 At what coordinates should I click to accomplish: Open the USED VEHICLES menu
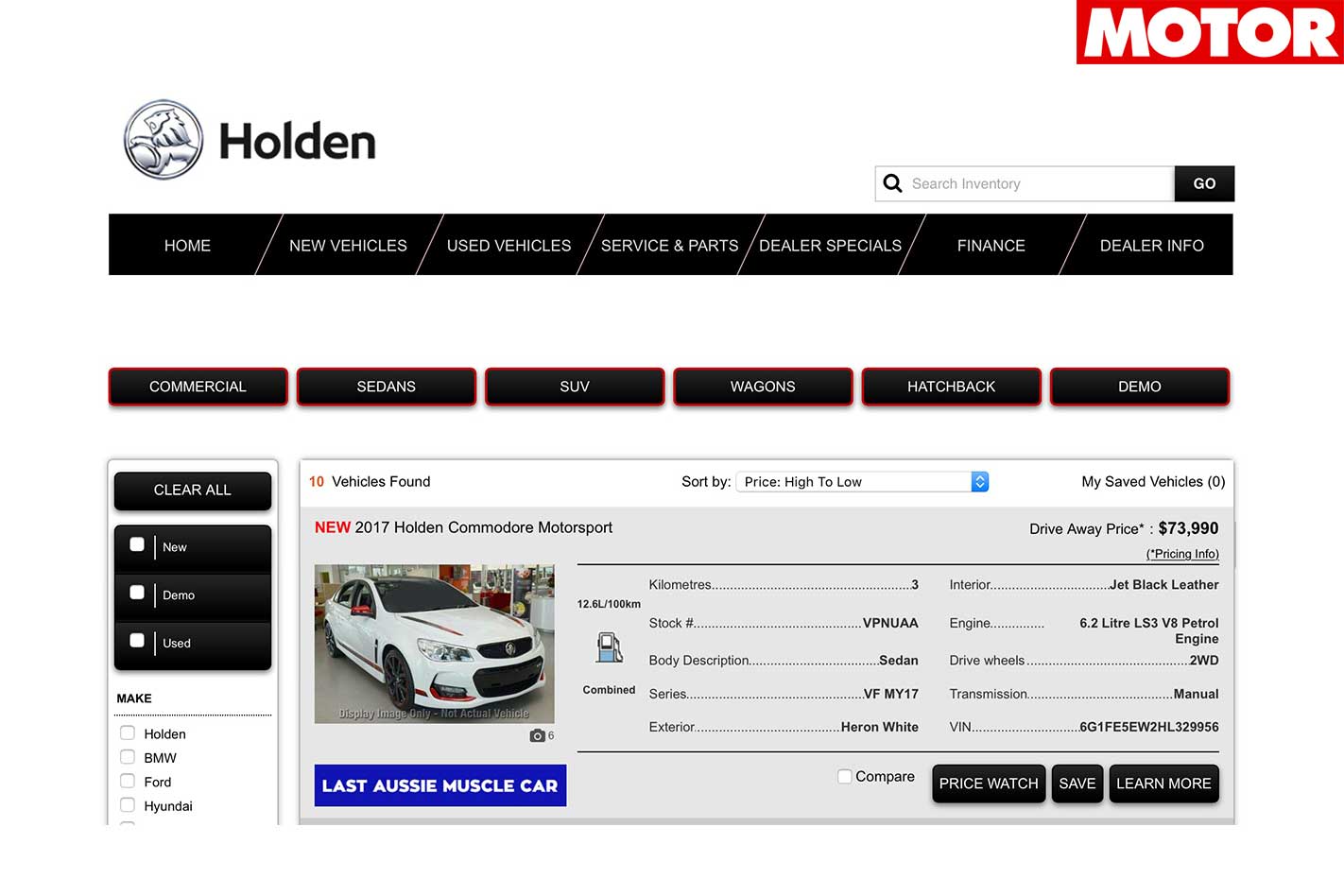pos(508,246)
